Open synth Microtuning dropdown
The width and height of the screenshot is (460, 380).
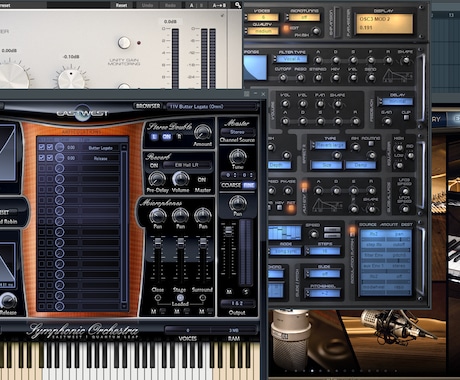(x=304, y=17)
